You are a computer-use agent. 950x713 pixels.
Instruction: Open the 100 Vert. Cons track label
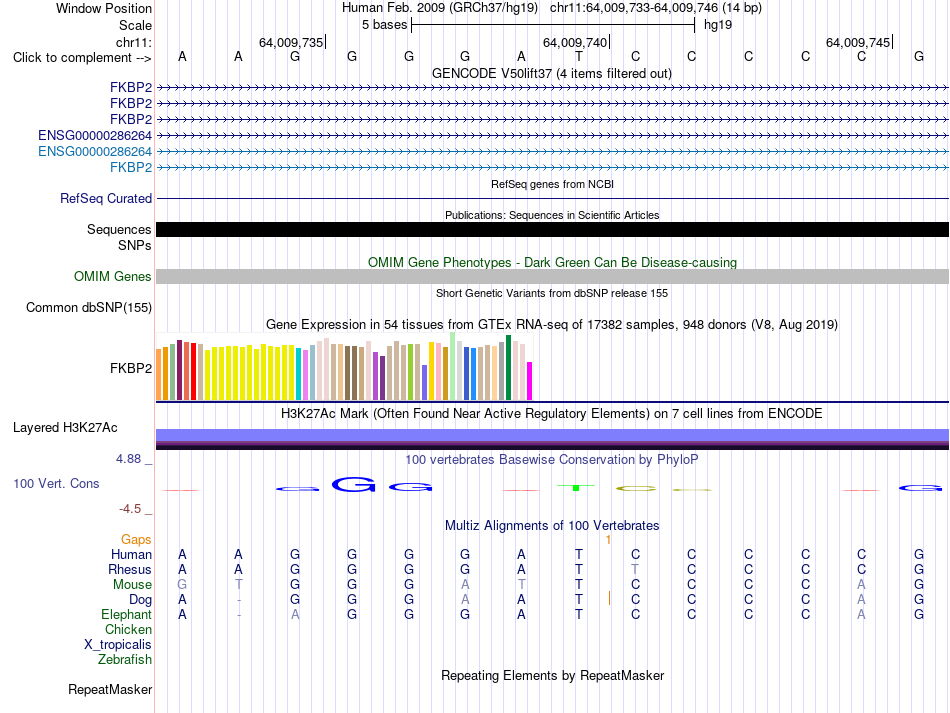(56, 483)
